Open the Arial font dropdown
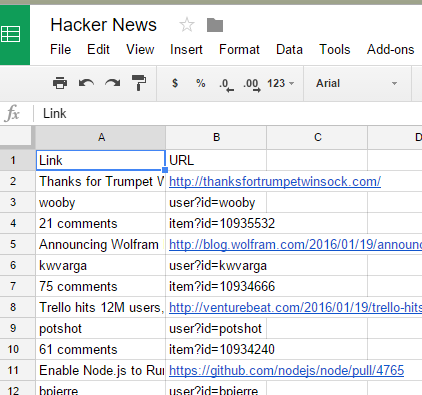 [357, 83]
